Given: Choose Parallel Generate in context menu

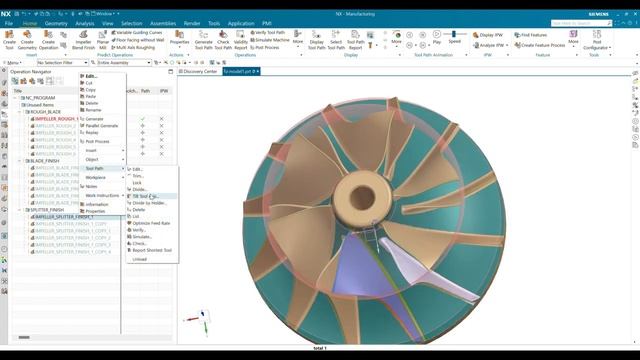Looking at the screenshot, I should 102,126.
